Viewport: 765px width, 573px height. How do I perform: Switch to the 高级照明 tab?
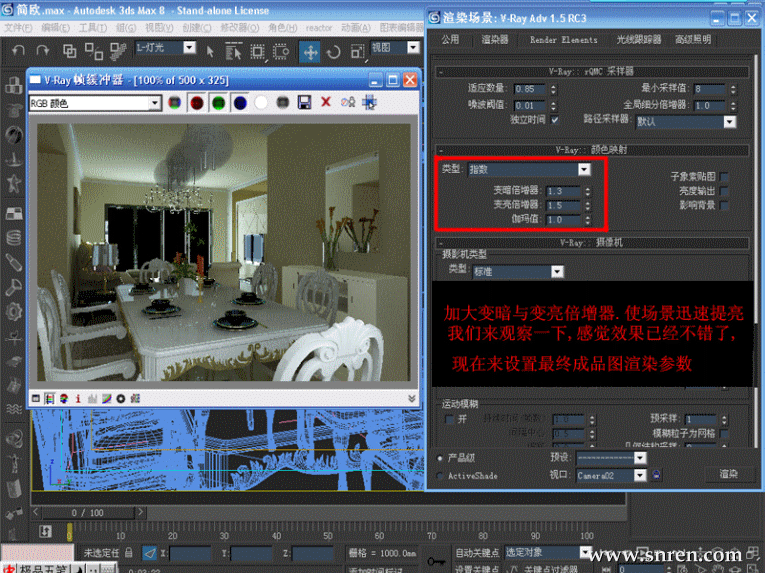(x=693, y=40)
